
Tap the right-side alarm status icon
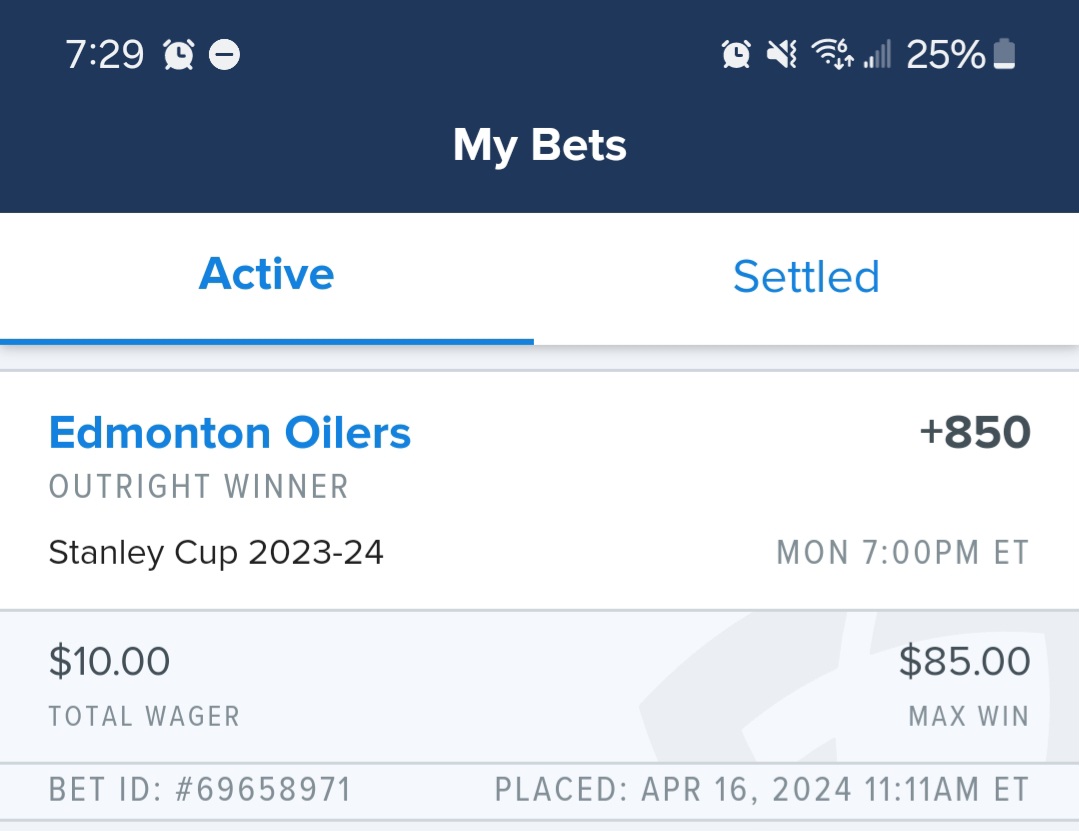tap(736, 54)
